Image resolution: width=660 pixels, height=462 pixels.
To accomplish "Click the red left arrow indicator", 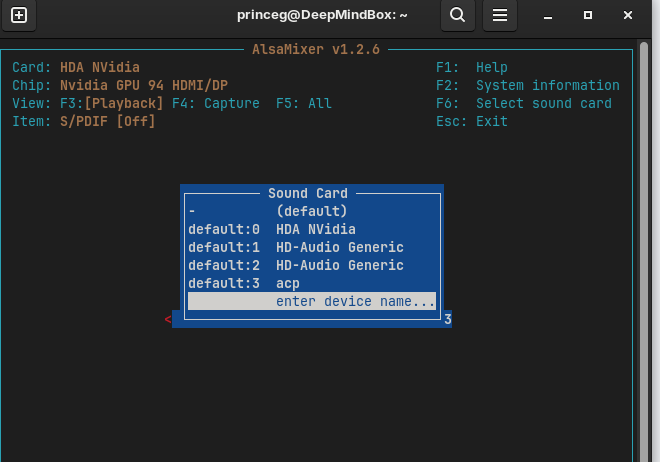I will coord(168,319).
